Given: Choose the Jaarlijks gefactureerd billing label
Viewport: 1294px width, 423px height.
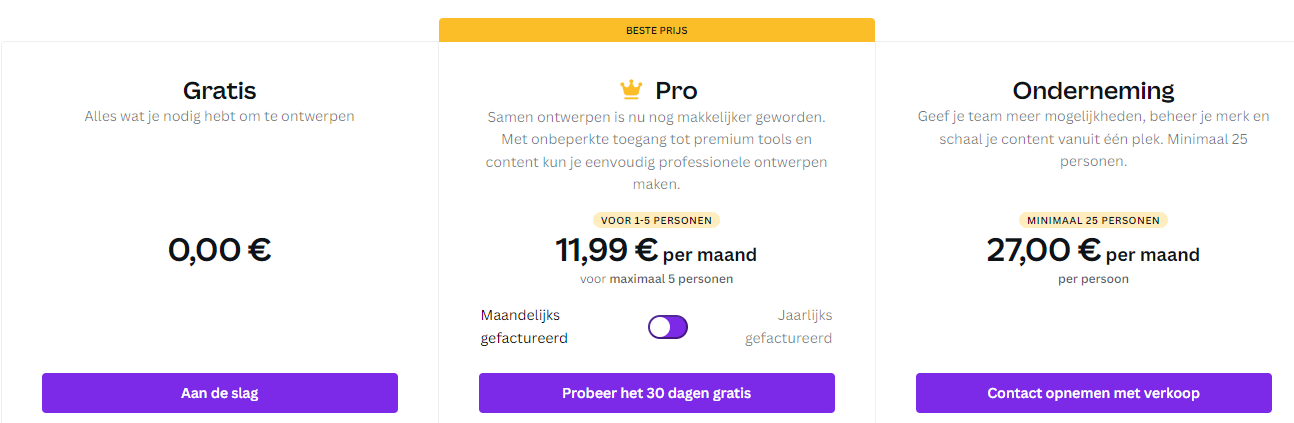Looking at the screenshot, I should click(x=788, y=327).
